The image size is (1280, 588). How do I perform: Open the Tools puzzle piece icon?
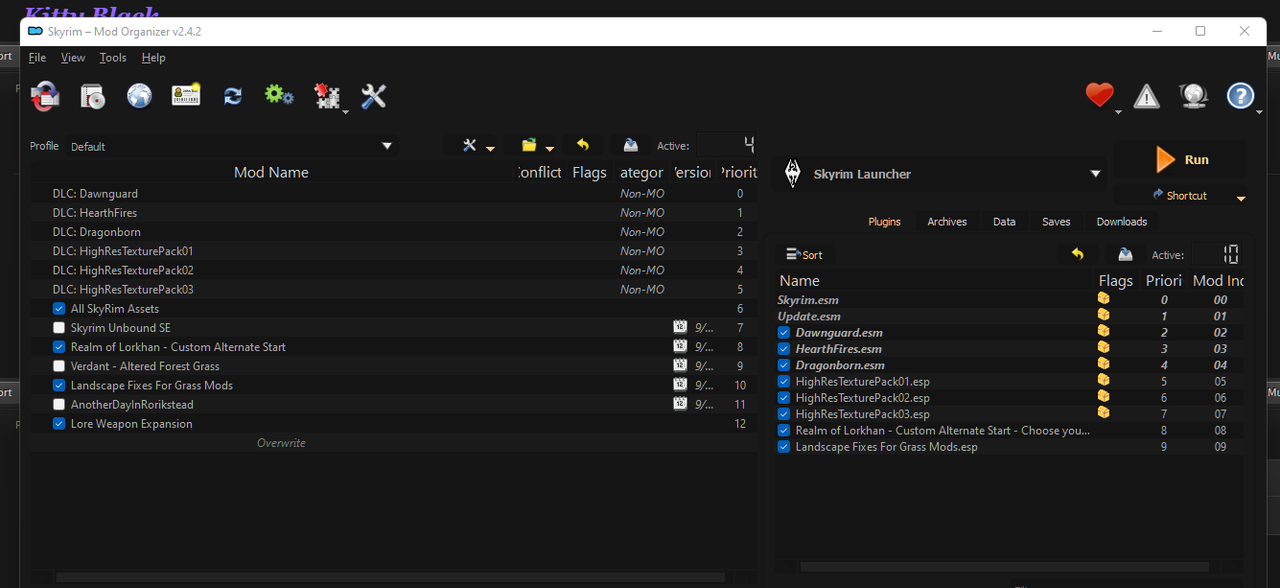[327, 96]
